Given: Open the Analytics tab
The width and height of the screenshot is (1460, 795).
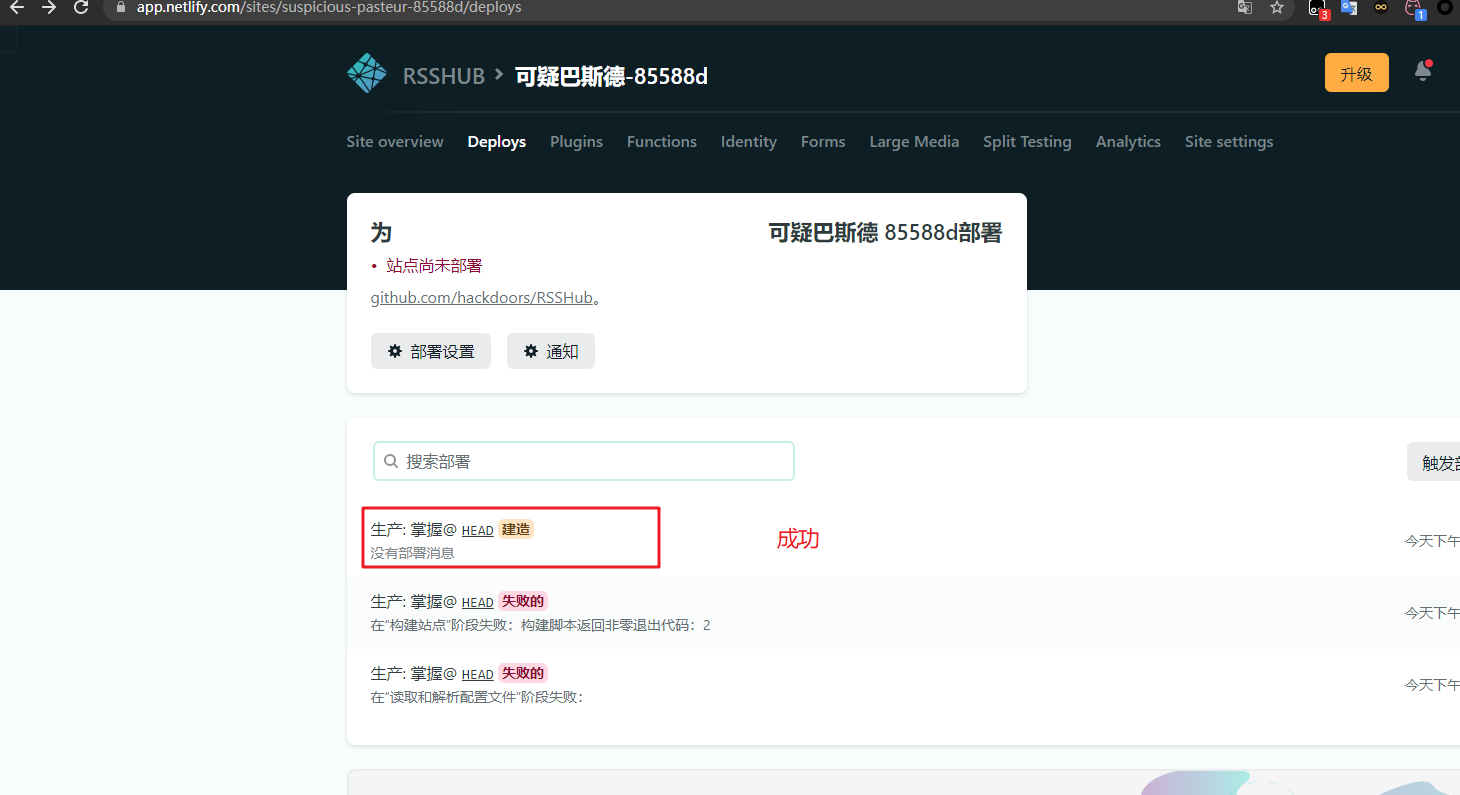Looking at the screenshot, I should point(1128,142).
